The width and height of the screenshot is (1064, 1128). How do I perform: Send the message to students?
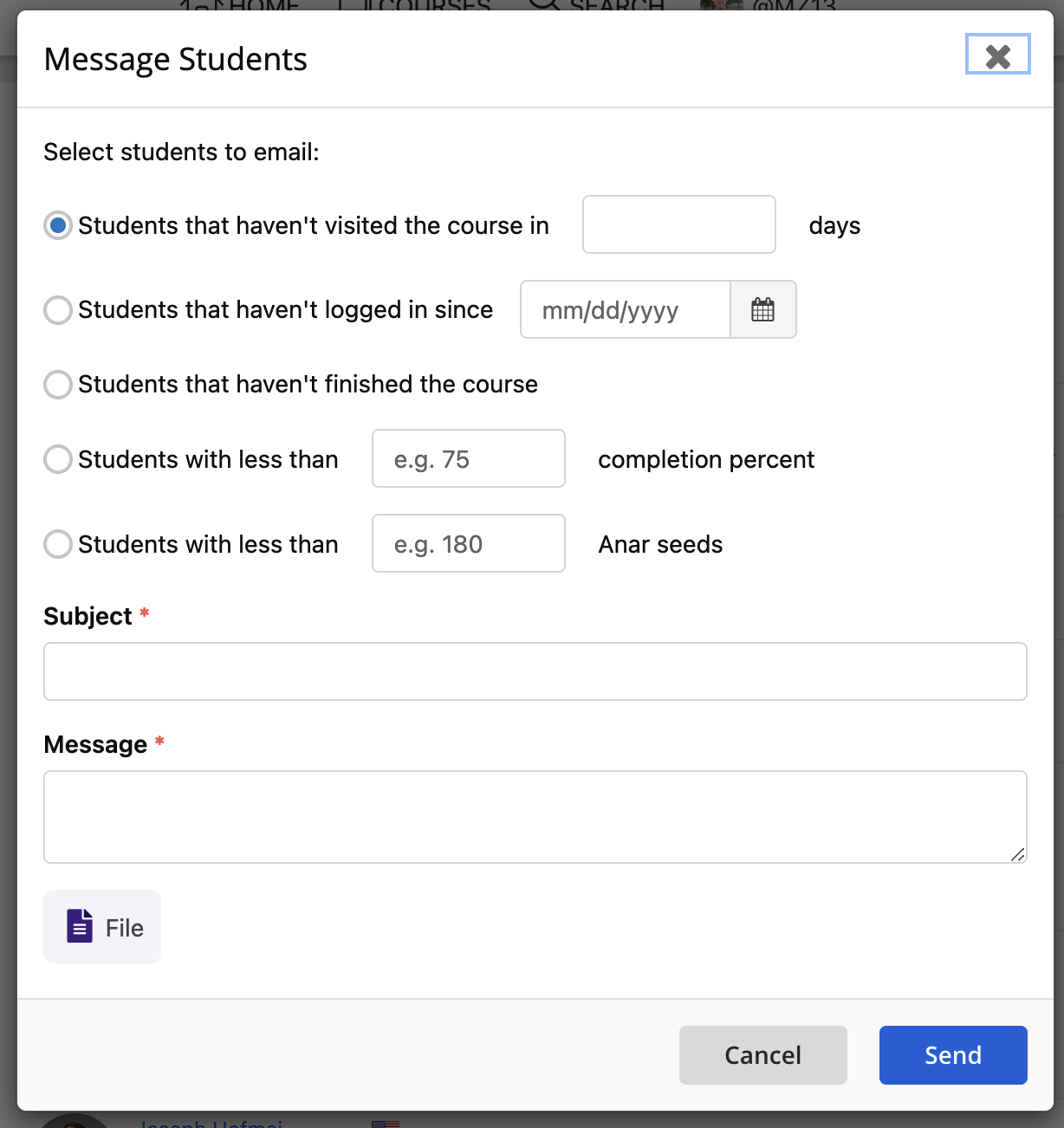click(x=953, y=1055)
